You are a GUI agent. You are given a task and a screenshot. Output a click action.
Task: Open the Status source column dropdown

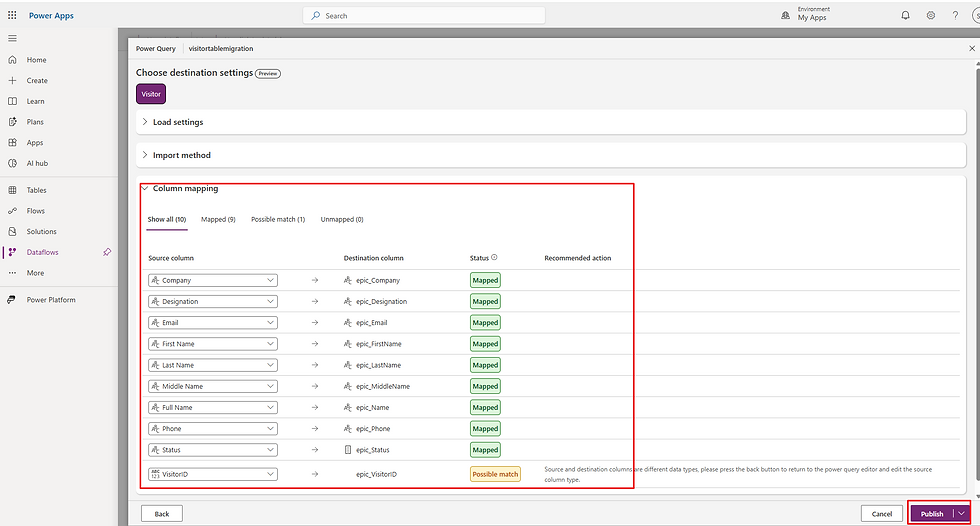tap(213, 450)
